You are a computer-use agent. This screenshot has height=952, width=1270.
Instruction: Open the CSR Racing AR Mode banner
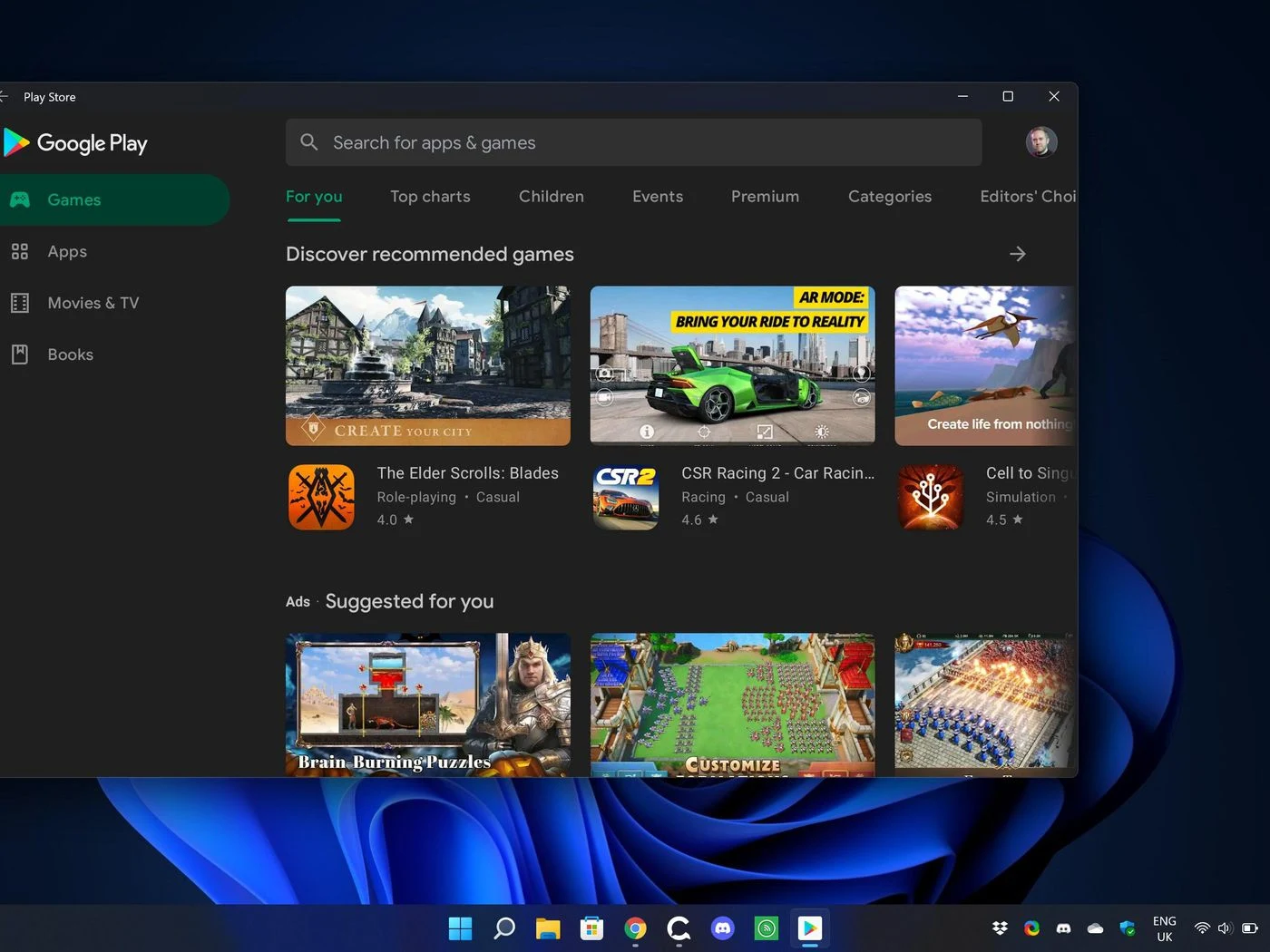click(733, 365)
